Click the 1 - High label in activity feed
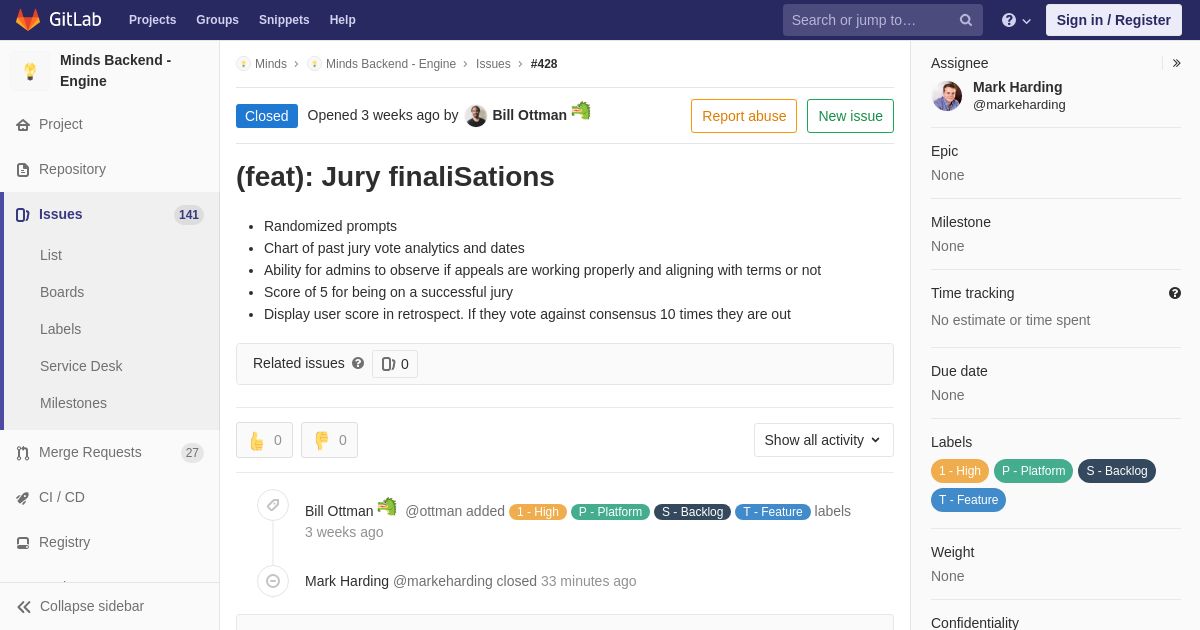This screenshot has height=630, width=1200. (x=538, y=512)
